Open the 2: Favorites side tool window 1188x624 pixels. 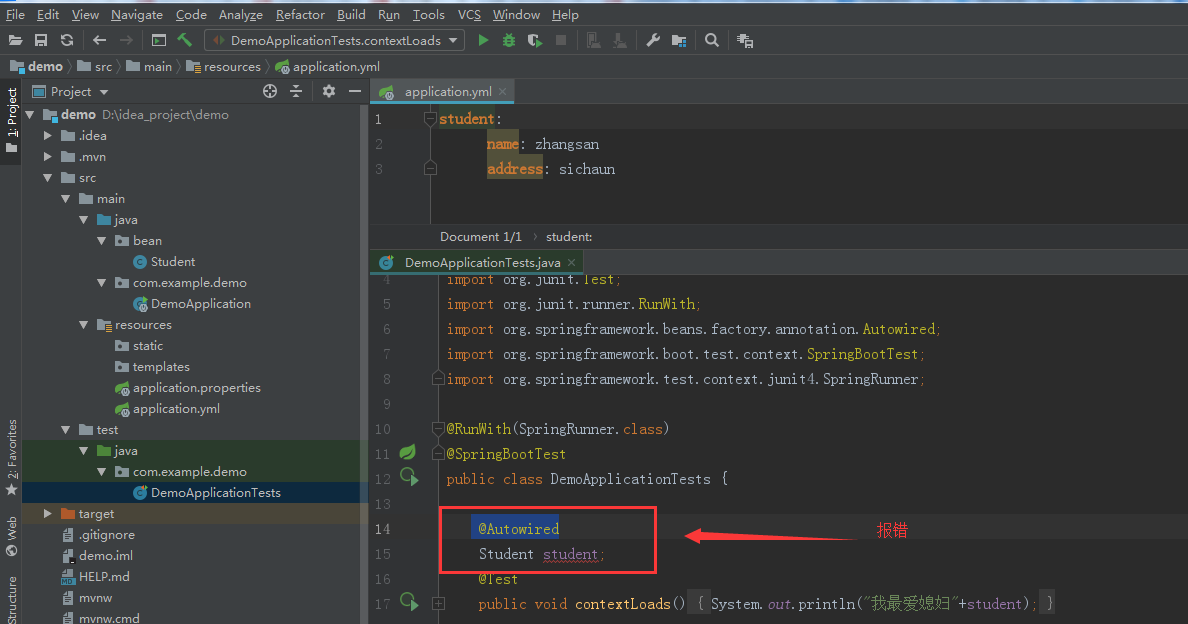[11, 458]
